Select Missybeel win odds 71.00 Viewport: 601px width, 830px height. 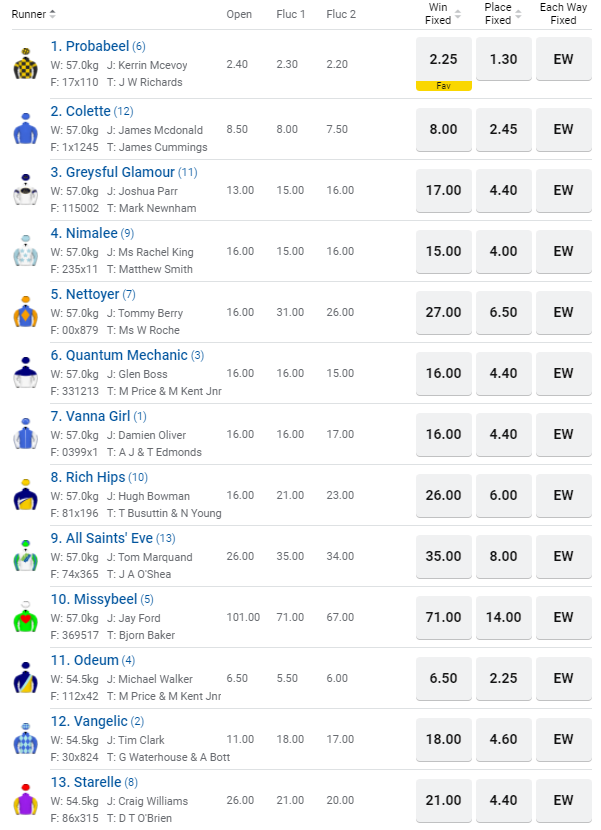click(x=443, y=617)
